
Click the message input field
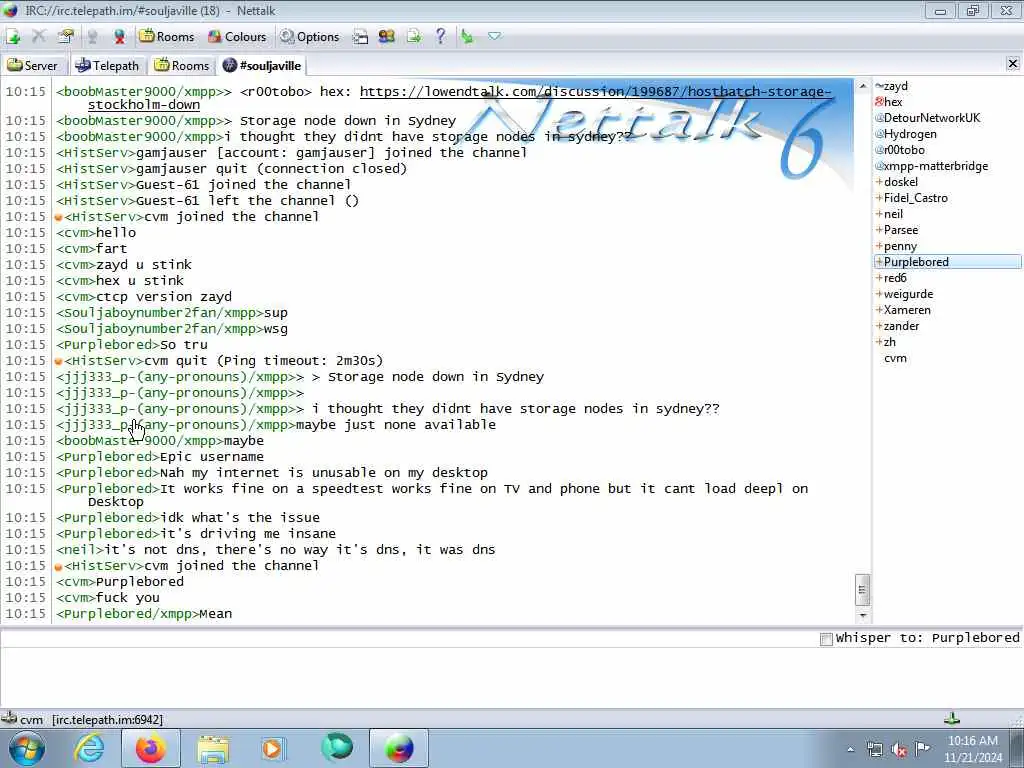[x=511, y=677]
